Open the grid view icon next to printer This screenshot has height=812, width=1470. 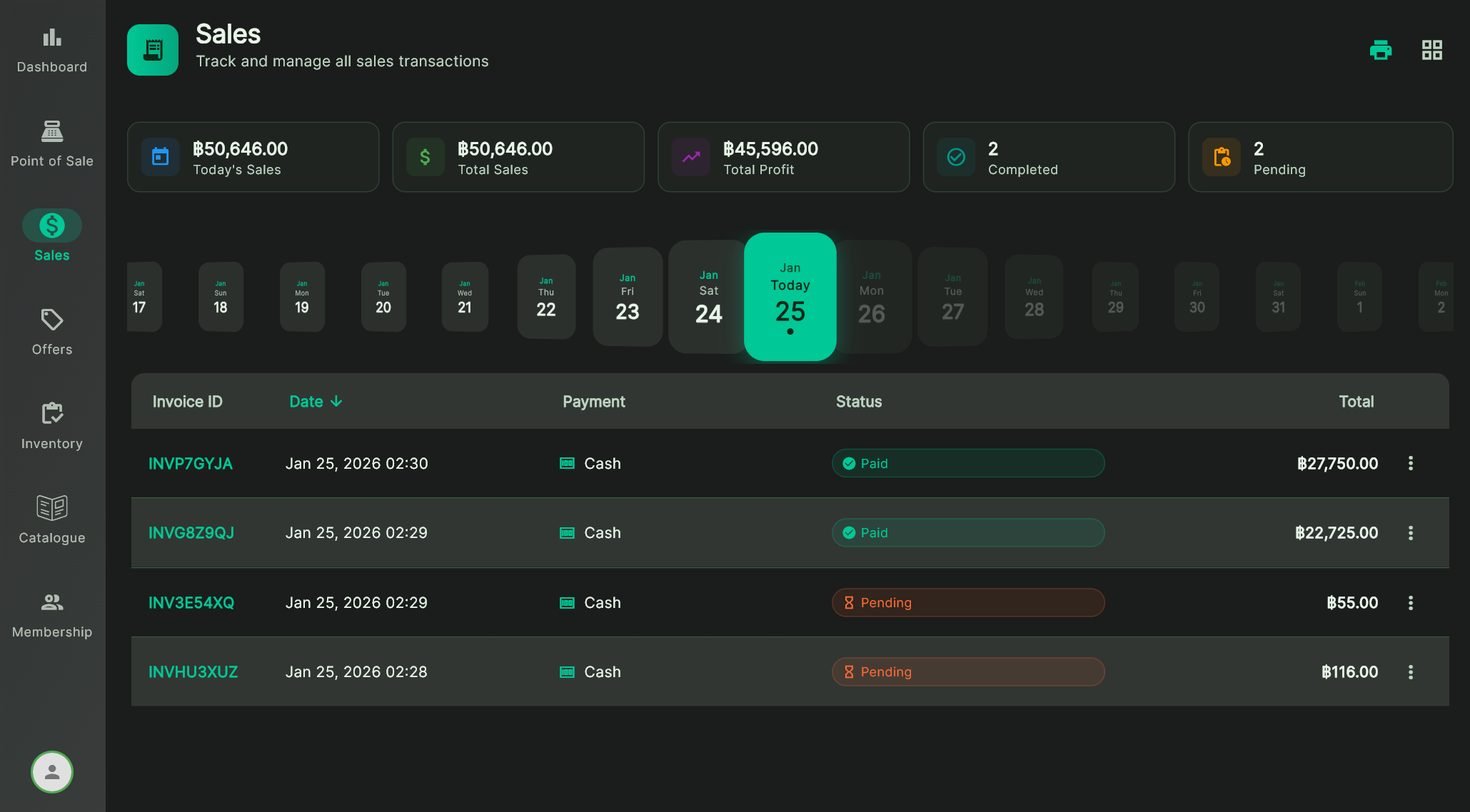coord(1431,50)
